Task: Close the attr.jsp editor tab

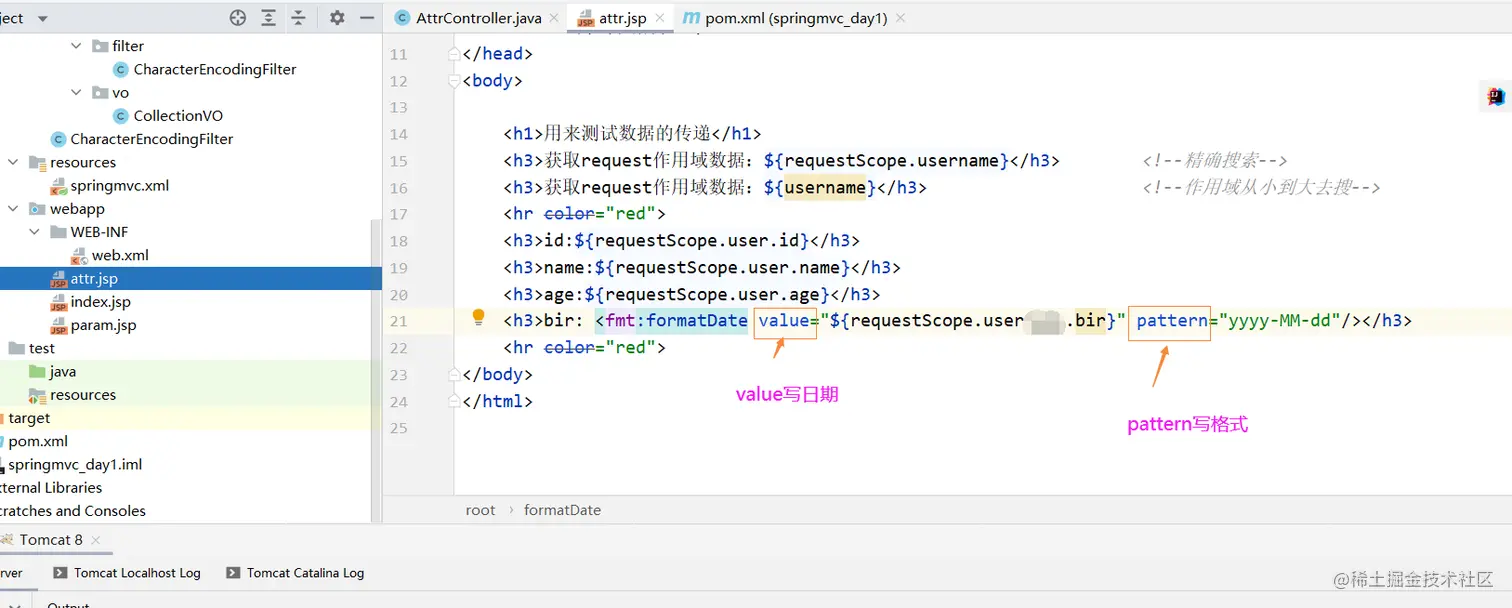Action: pos(659,18)
